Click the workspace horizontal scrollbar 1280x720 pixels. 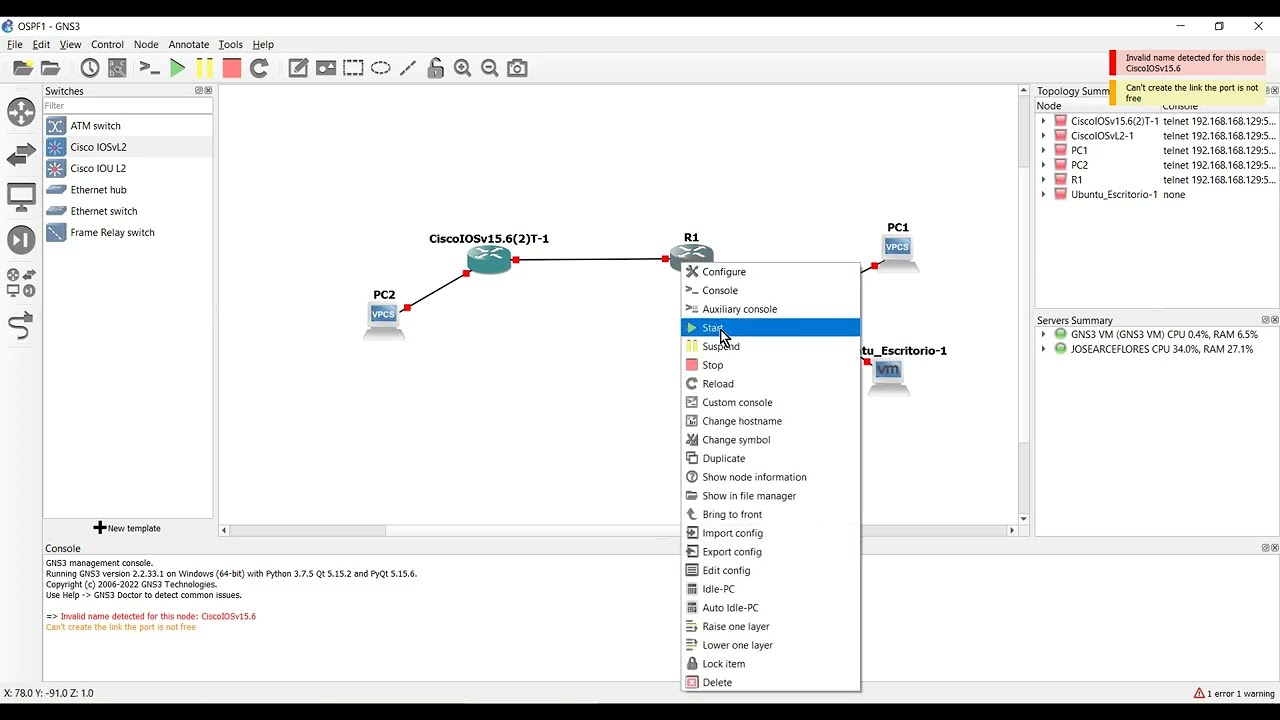click(618, 530)
